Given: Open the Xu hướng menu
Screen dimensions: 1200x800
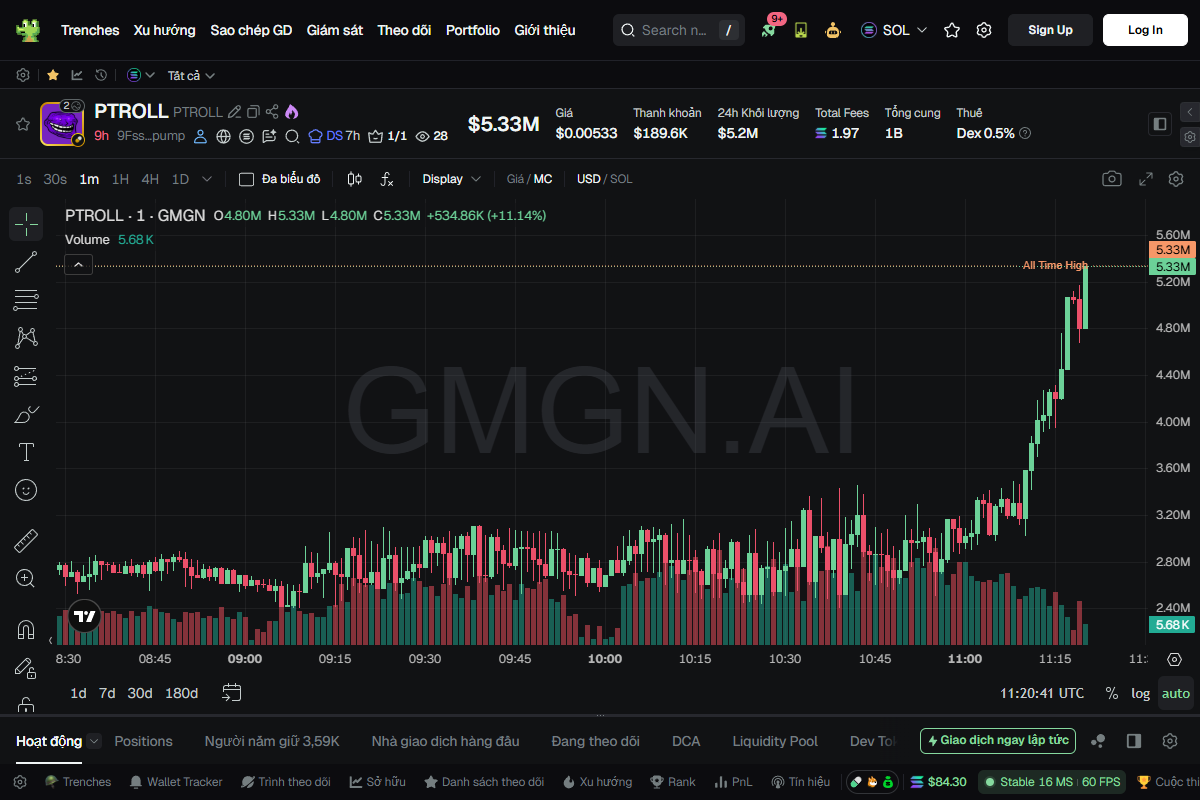Looking at the screenshot, I should [165, 30].
